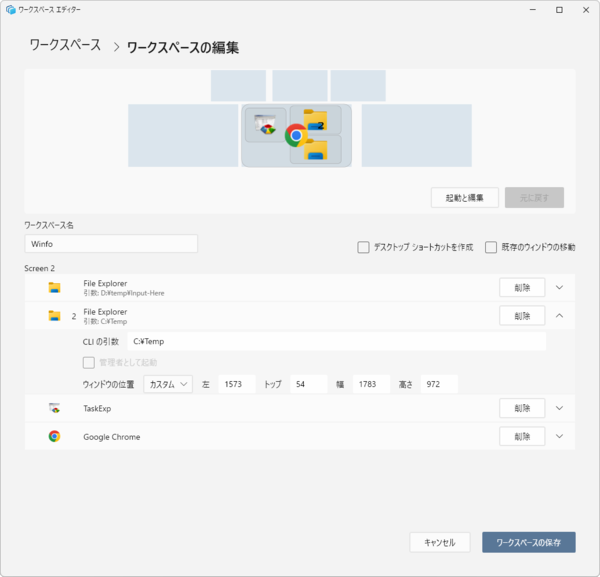Open the ウィンドウの位置 カスタム dropdown
Image resolution: width=600 pixels, height=577 pixels.
168,384
